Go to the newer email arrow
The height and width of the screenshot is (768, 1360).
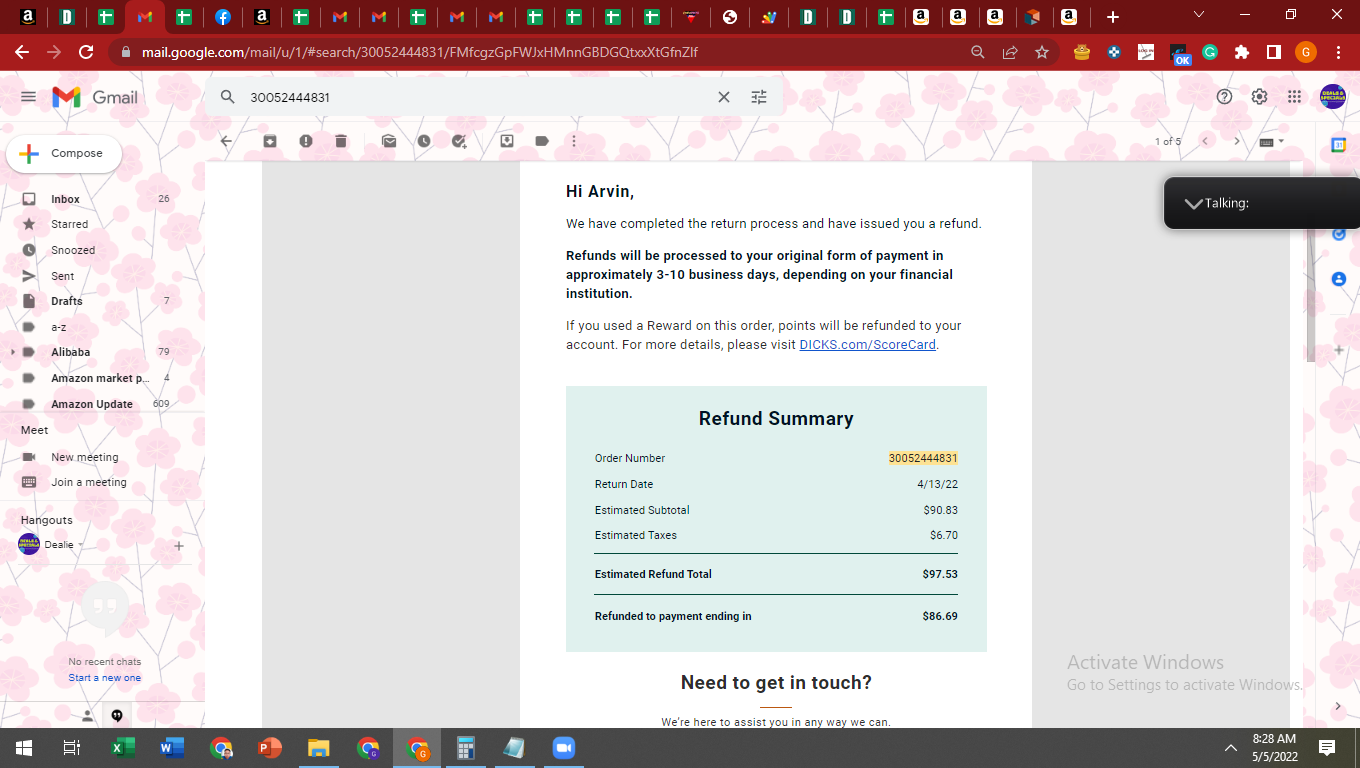1205,141
